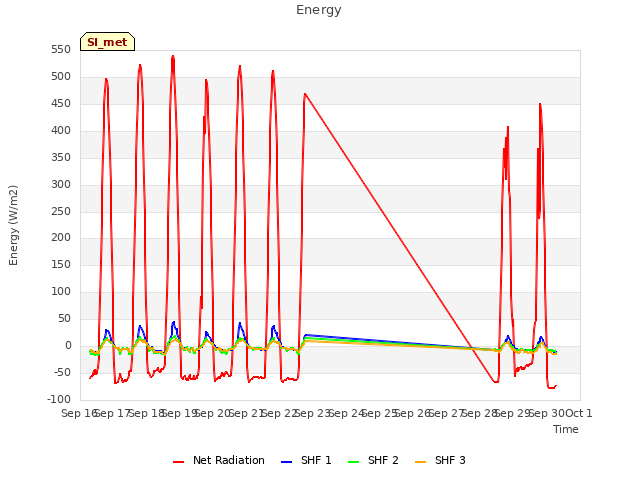The width and height of the screenshot is (640, 480).
Task: Click the 450 y-axis tick label
Action: coord(61,104)
